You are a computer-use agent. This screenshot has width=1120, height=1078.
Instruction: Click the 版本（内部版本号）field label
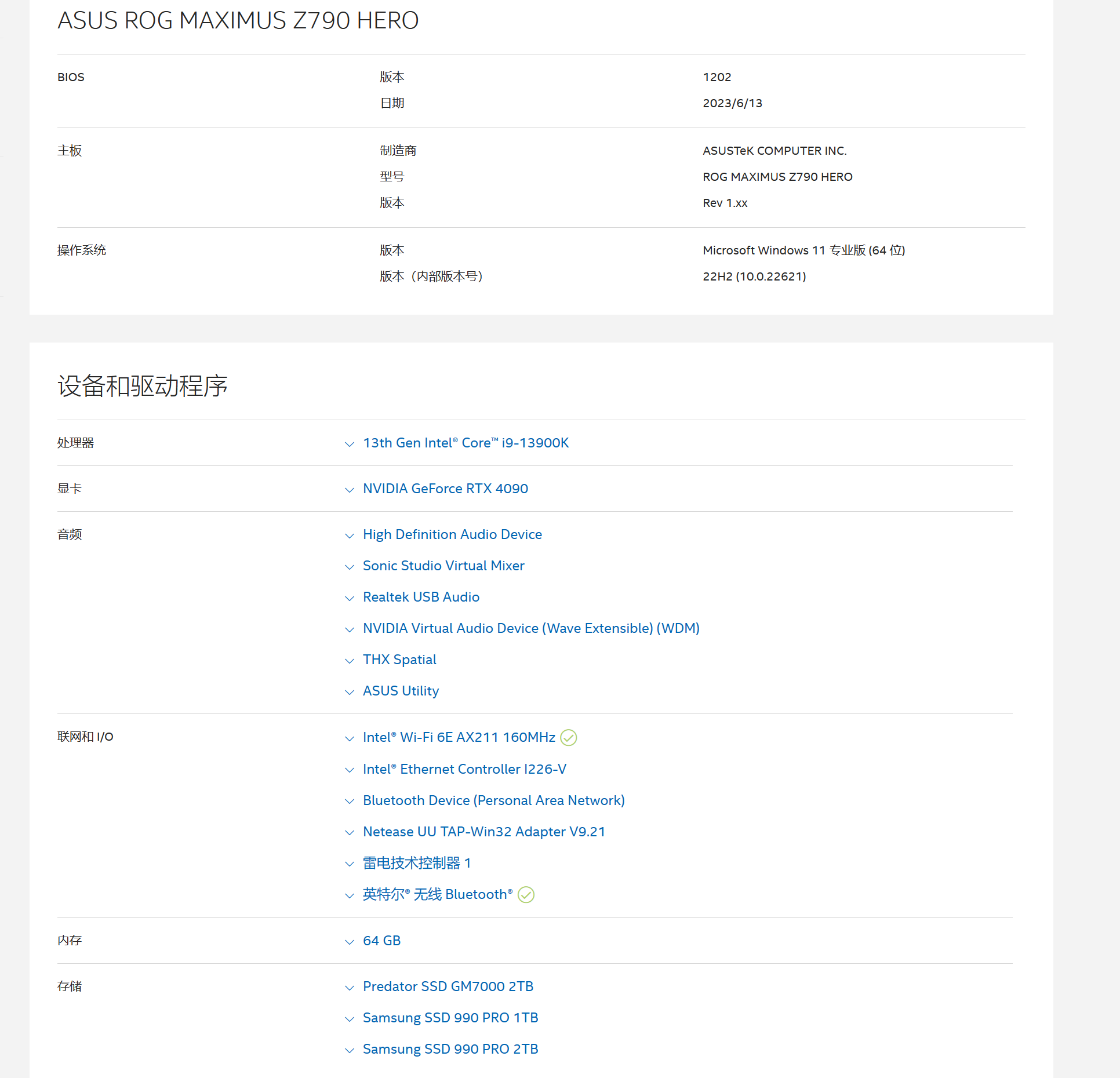[x=431, y=276]
